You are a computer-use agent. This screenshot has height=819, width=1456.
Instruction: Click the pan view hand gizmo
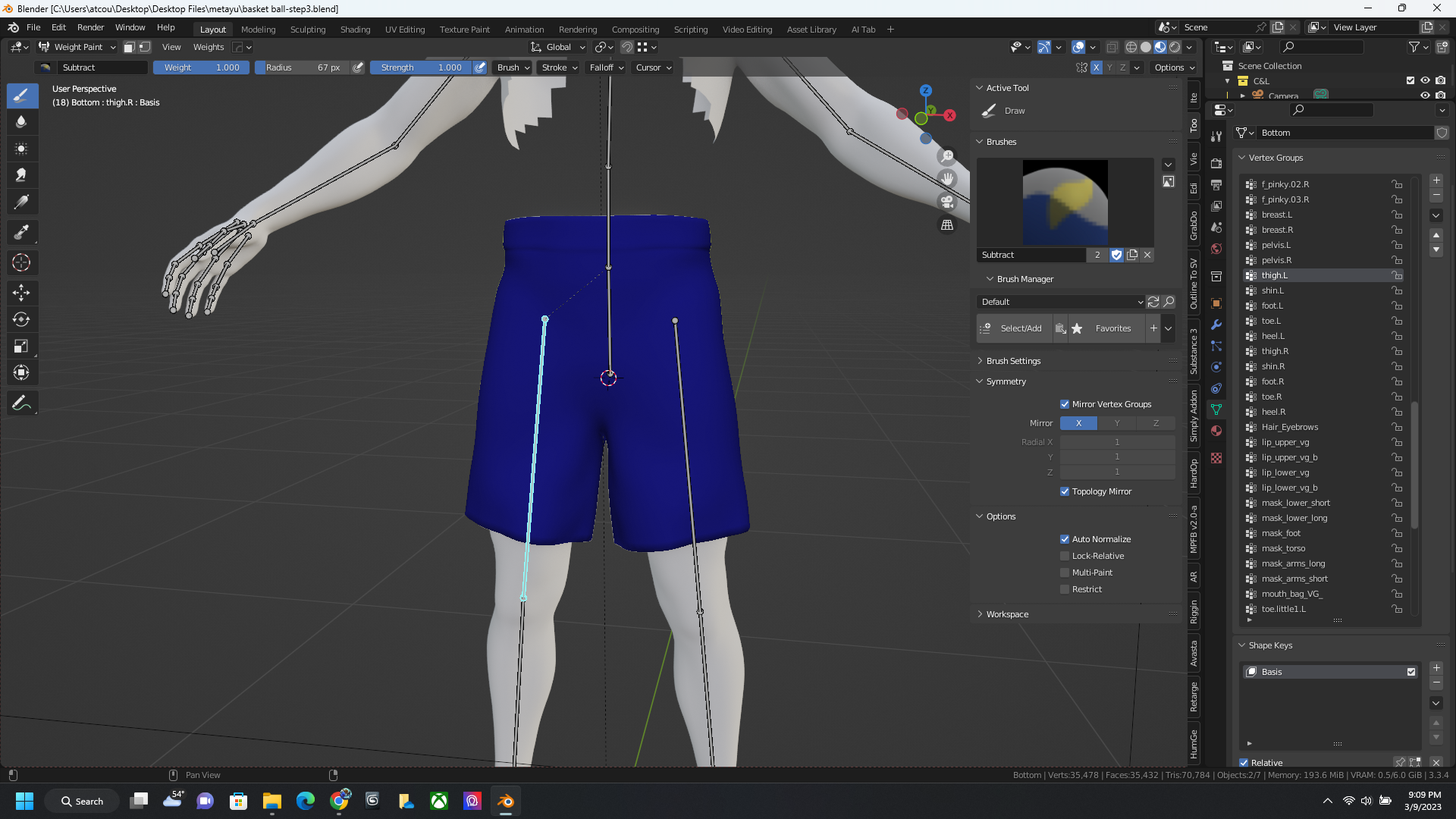point(947,179)
